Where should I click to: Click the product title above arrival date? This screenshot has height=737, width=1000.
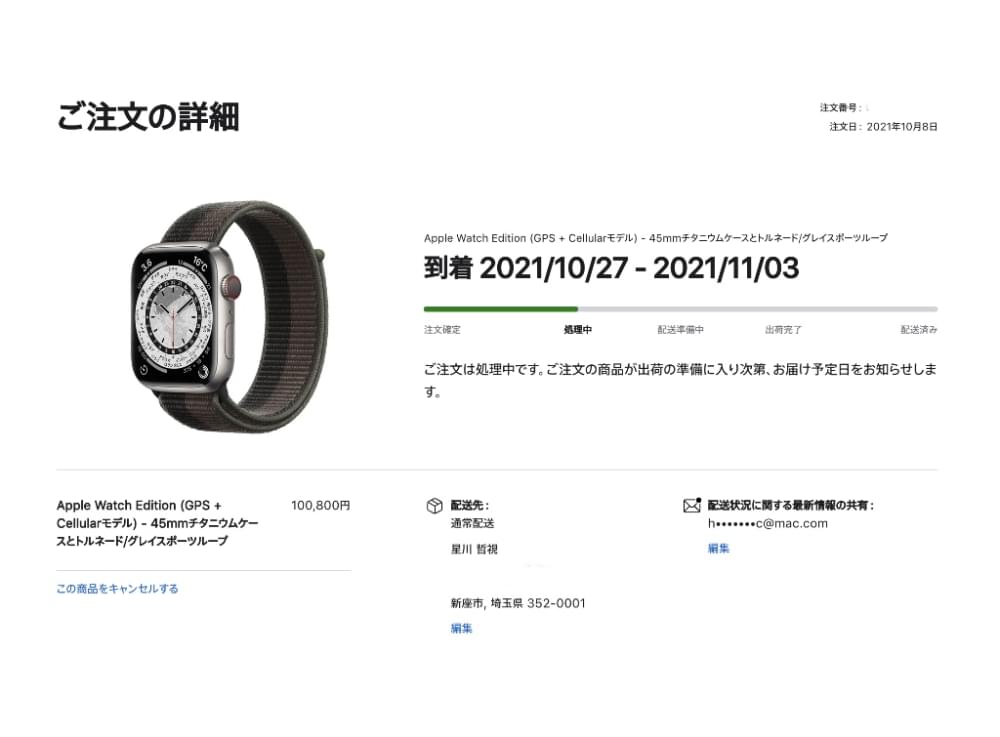coord(656,238)
